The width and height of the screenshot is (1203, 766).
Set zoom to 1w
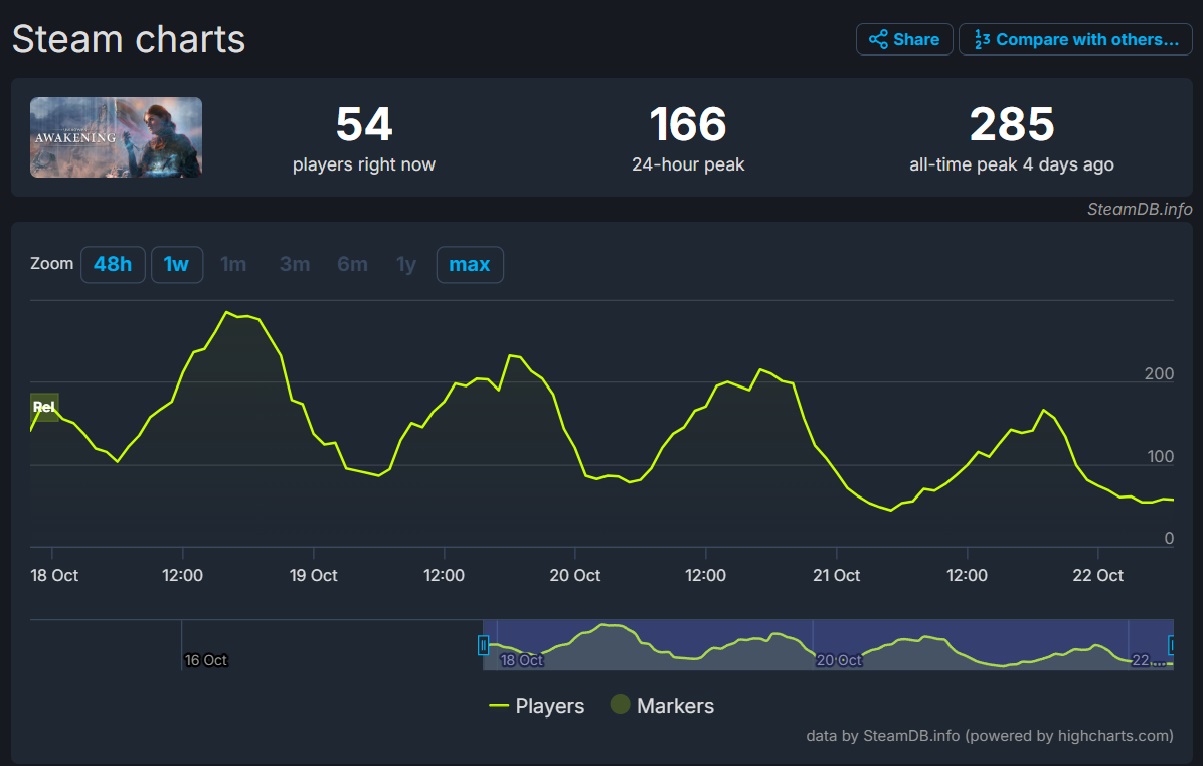177,265
